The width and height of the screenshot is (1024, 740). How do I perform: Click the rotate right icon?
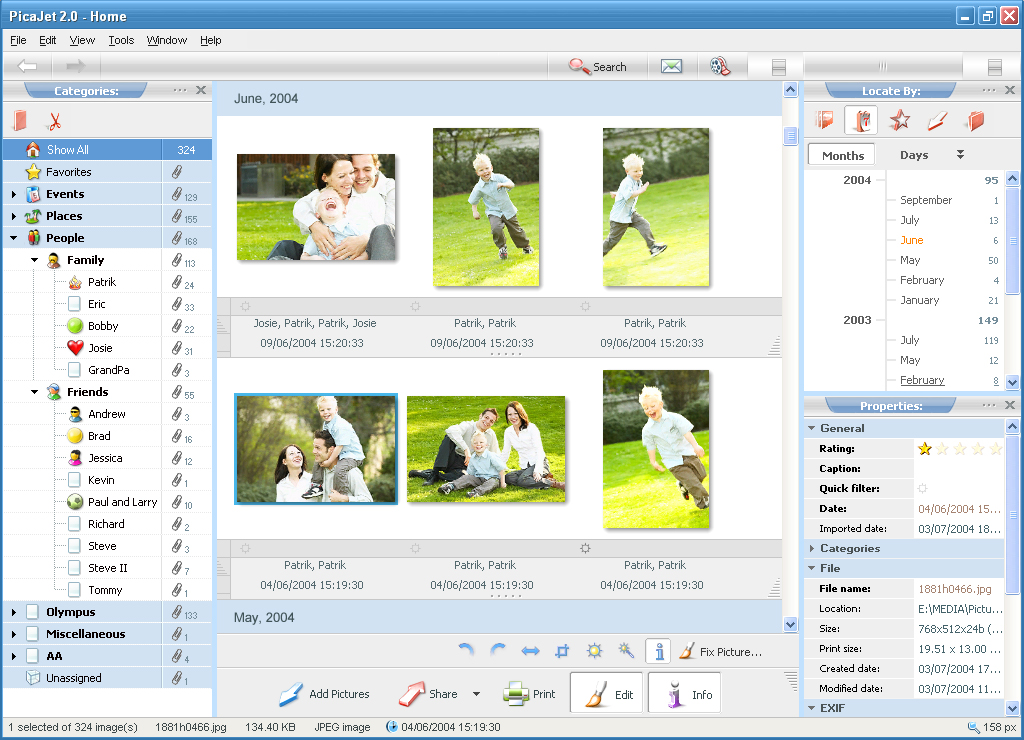pyautogui.click(x=498, y=651)
